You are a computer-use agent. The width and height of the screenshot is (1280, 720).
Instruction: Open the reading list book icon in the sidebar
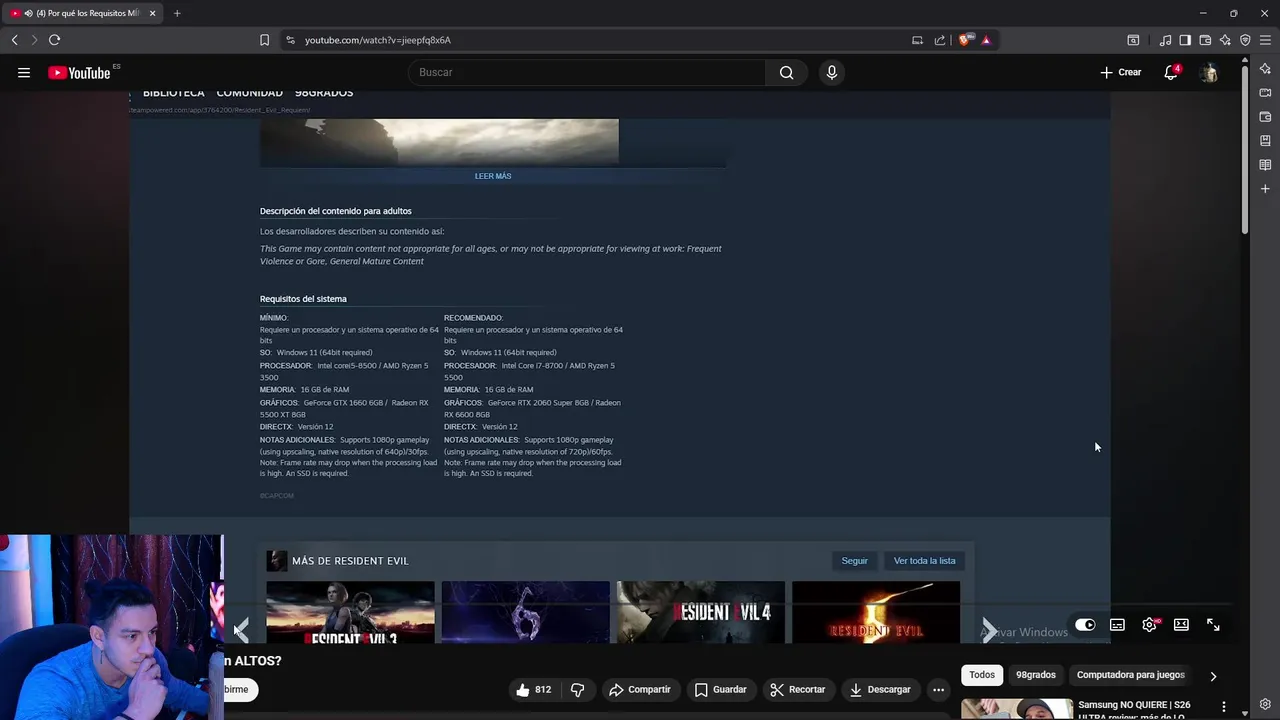1265,165
